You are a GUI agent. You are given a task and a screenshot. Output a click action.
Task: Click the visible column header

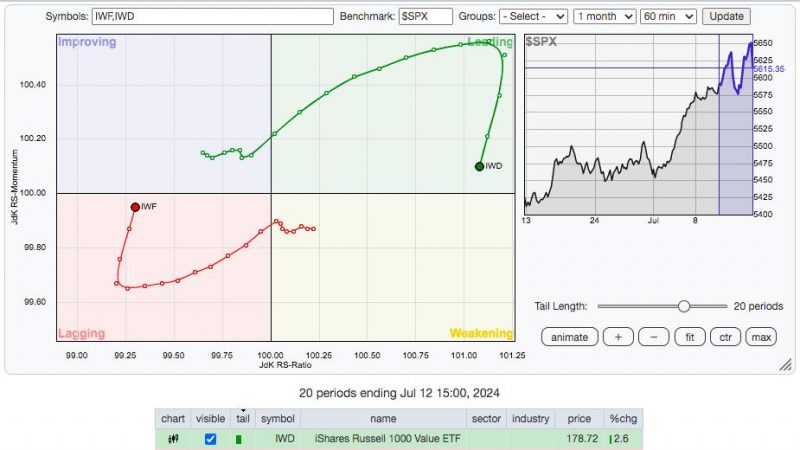(x=210, y=419)
